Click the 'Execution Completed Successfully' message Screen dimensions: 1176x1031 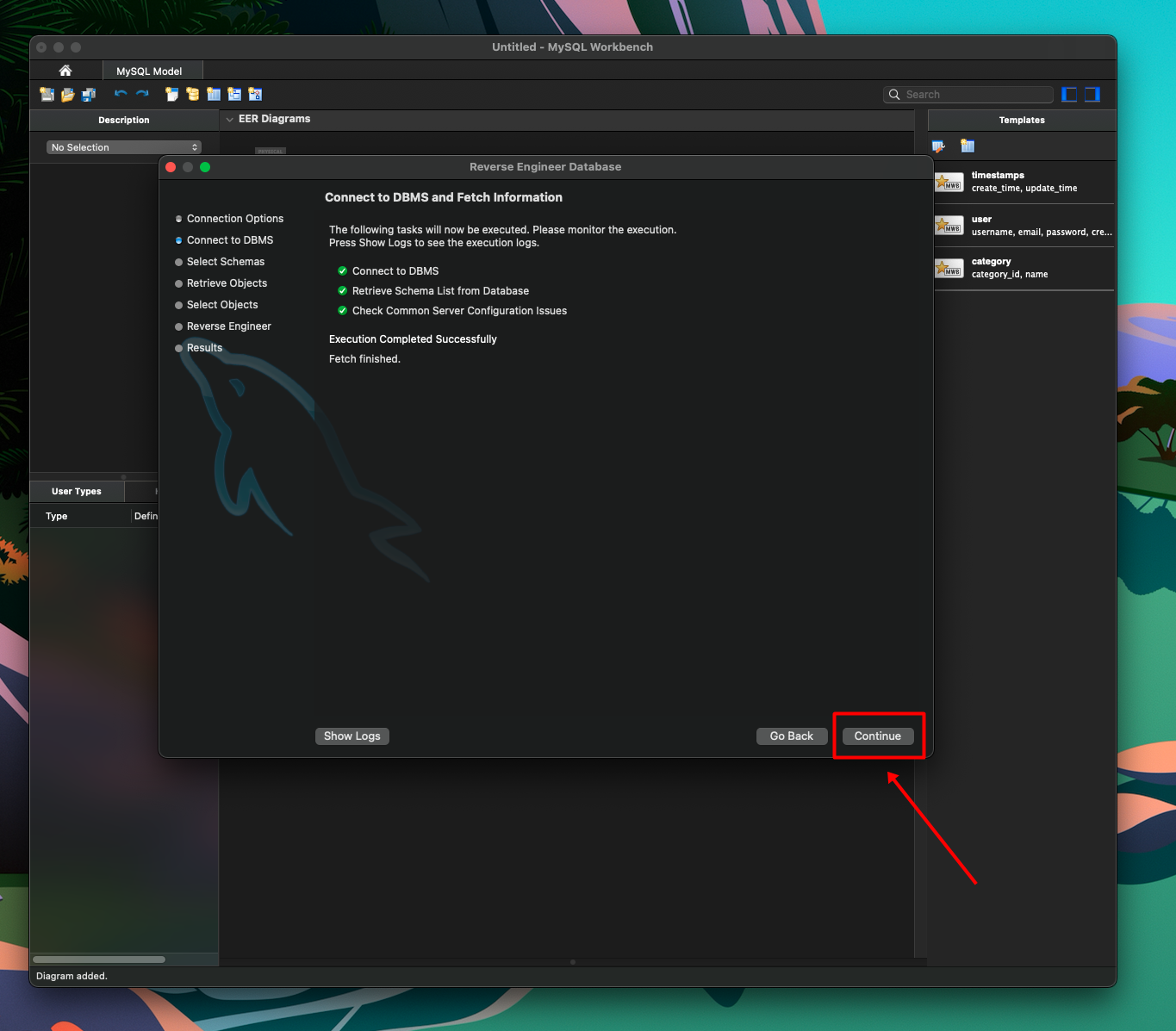[413, 339]
